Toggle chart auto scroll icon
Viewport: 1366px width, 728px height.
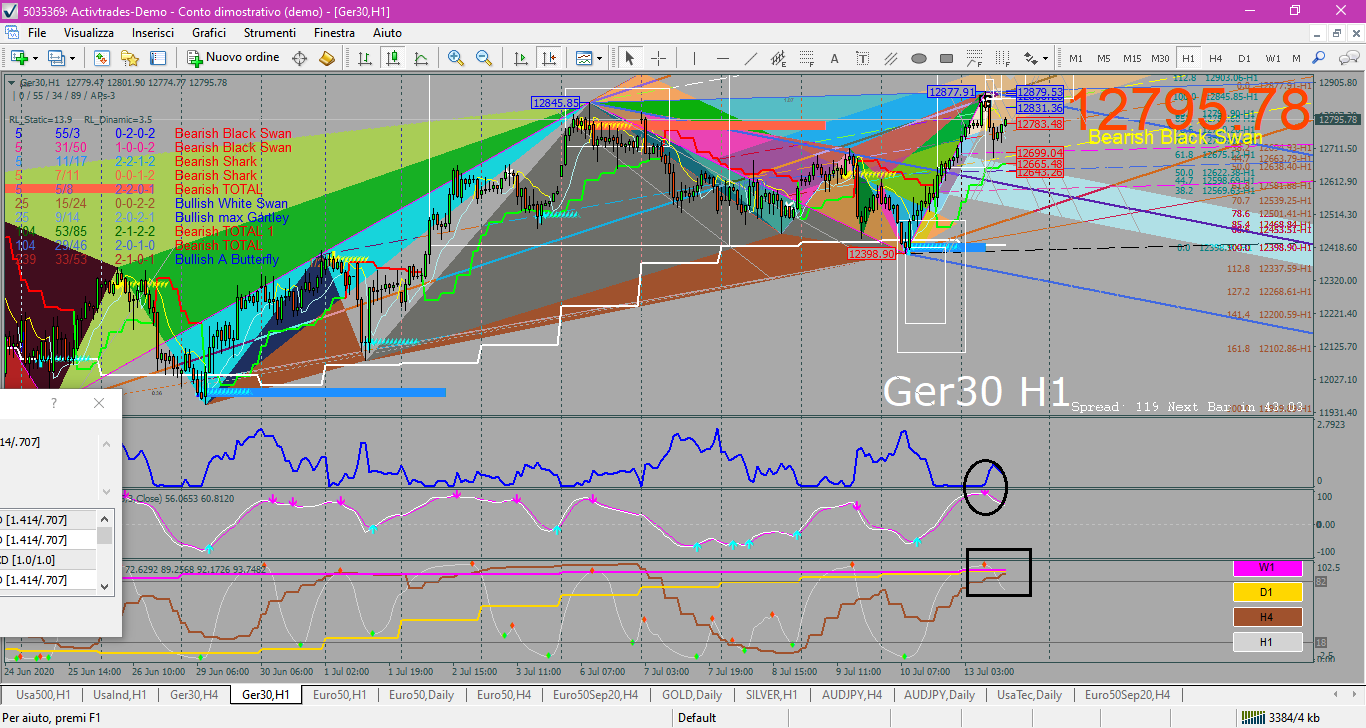point(520,58)
